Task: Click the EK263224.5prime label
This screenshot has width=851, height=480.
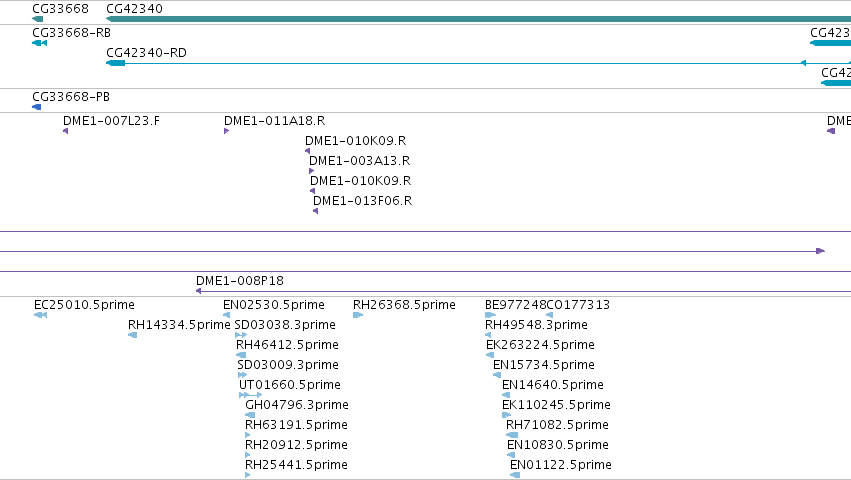Action: click(x=540, y=345)
